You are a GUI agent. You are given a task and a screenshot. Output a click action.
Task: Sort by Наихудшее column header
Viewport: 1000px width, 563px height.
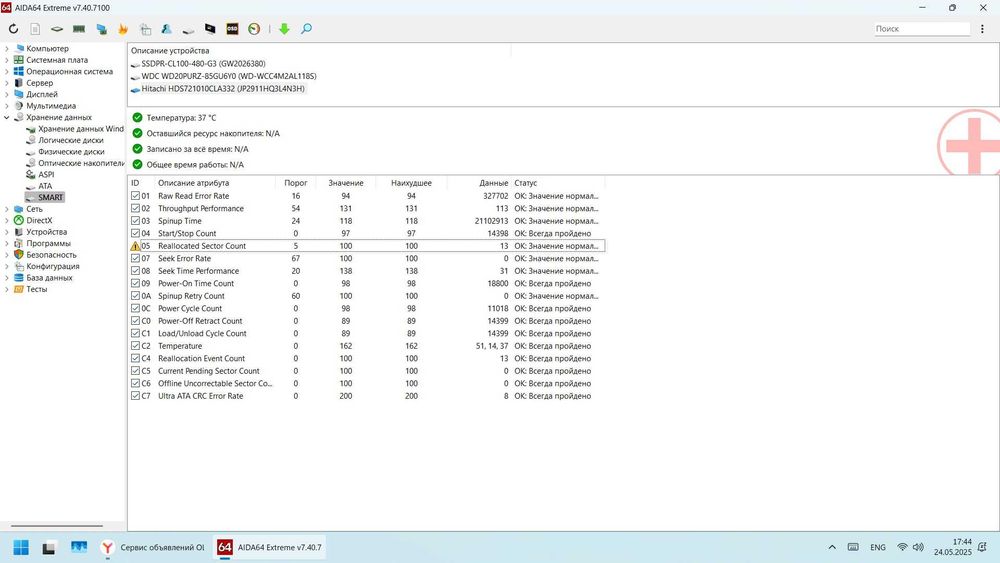[411, 183]
